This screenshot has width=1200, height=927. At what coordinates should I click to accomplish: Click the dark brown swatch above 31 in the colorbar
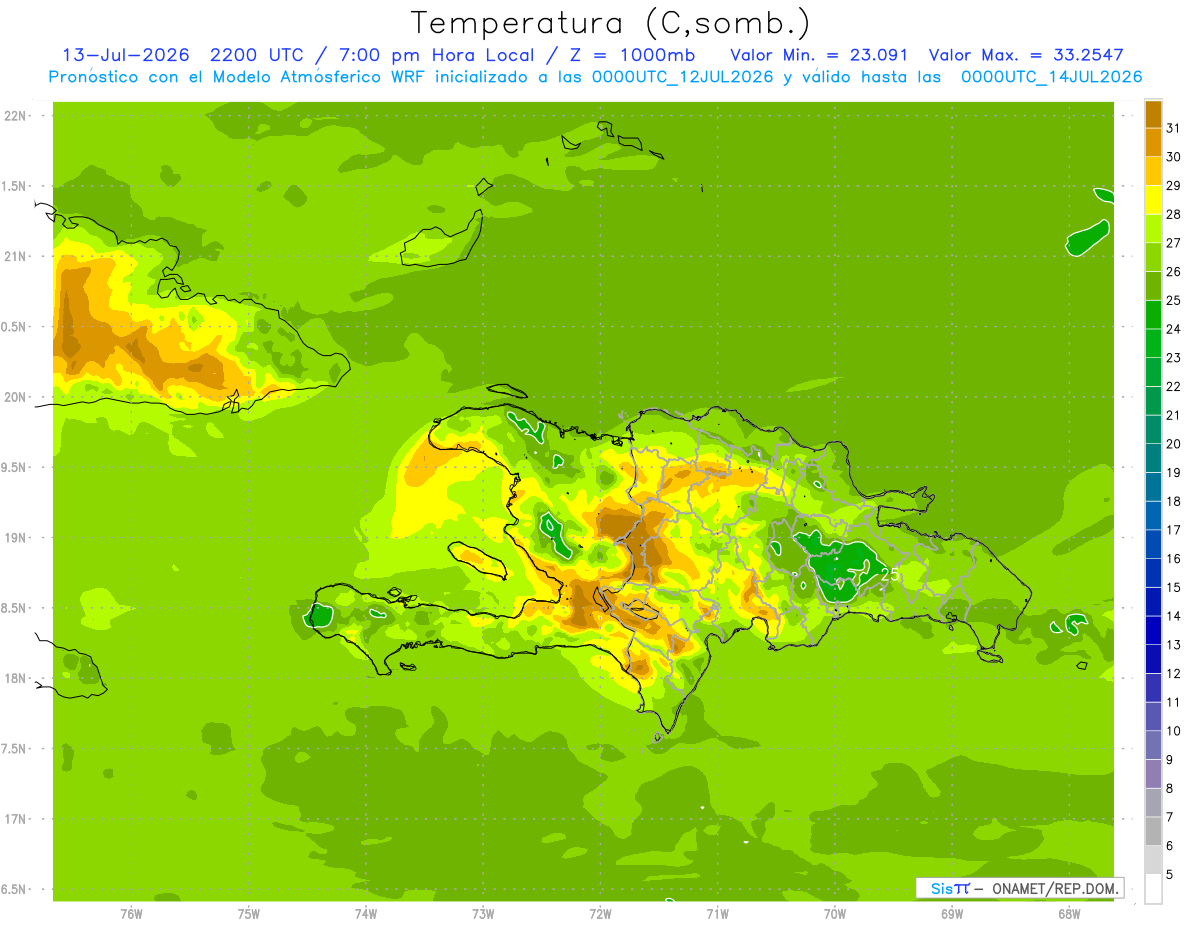point(1153,114)
